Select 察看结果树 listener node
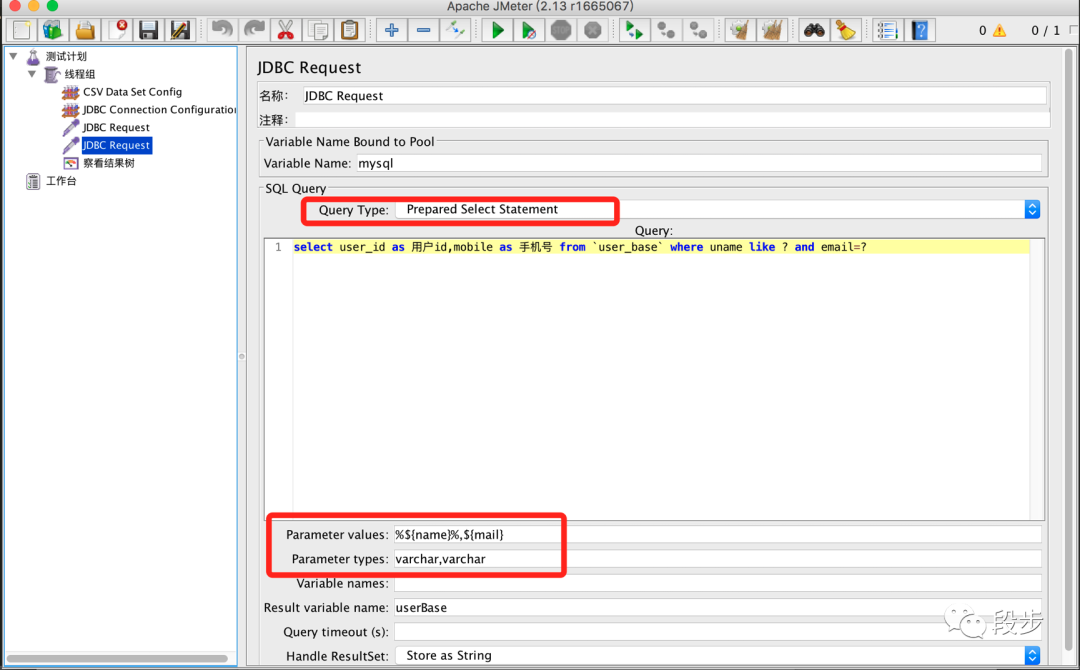1080x670 pixels. [109, 163]
